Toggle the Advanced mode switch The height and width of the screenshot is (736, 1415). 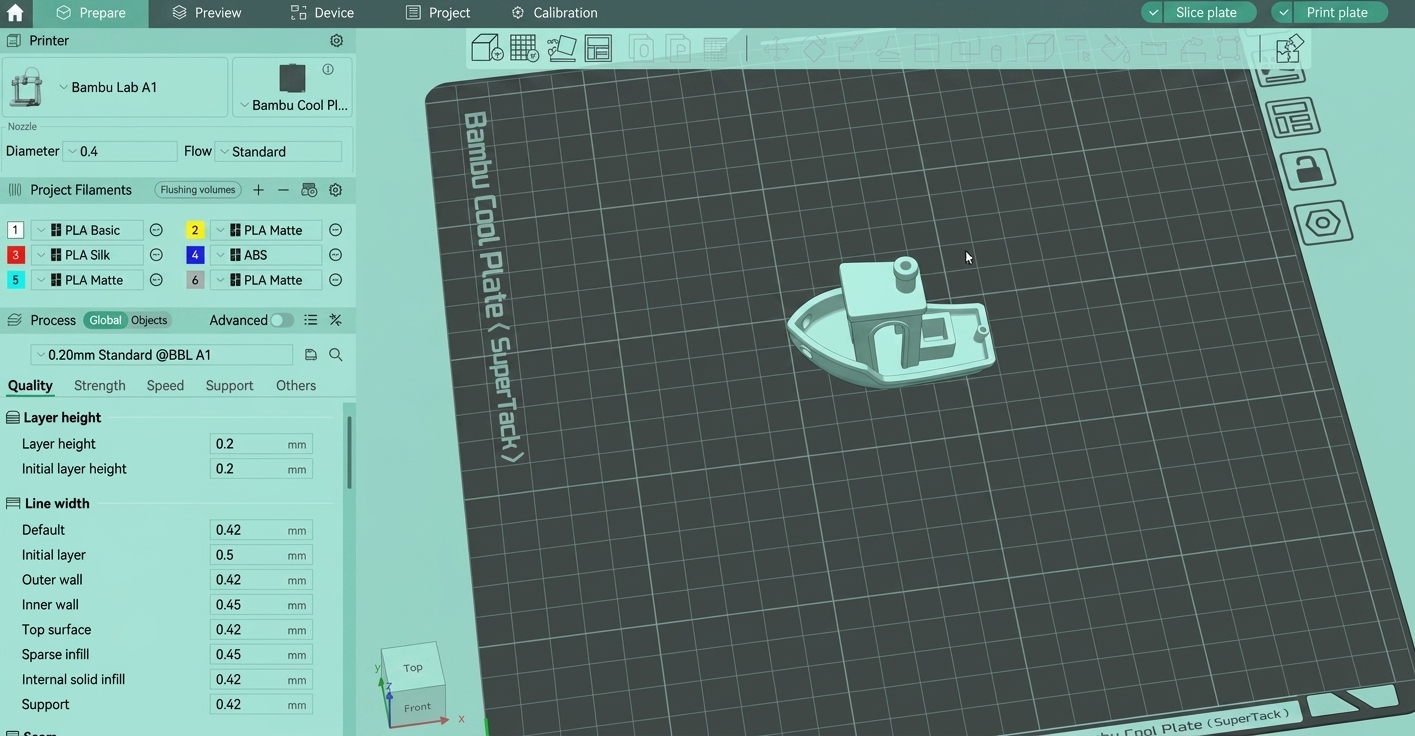tap(281, 320)
